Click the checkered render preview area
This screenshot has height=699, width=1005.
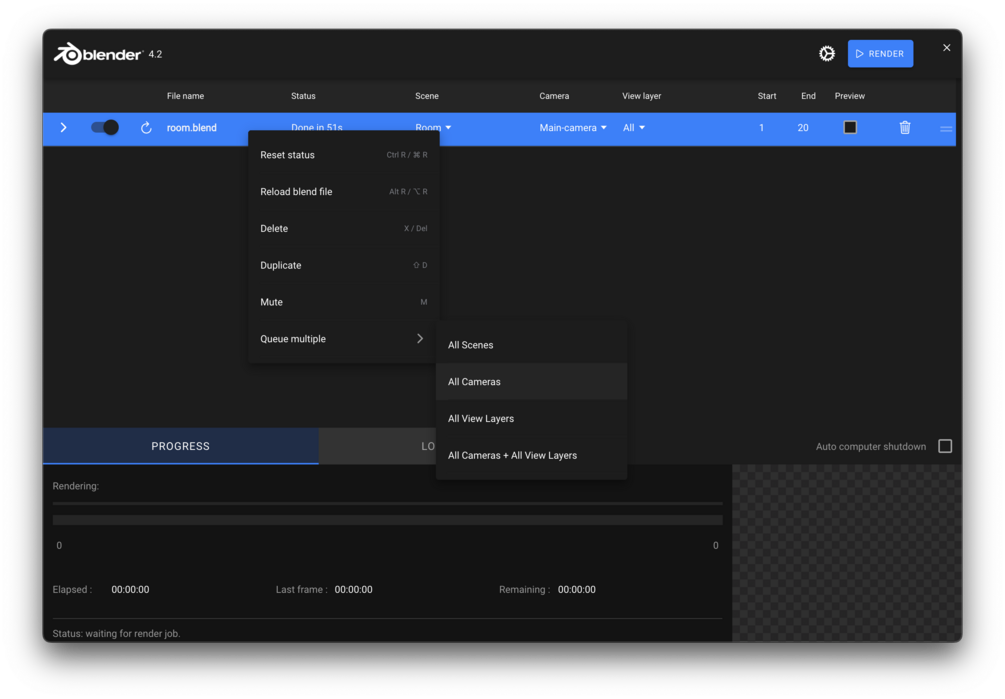click(847, 553)
